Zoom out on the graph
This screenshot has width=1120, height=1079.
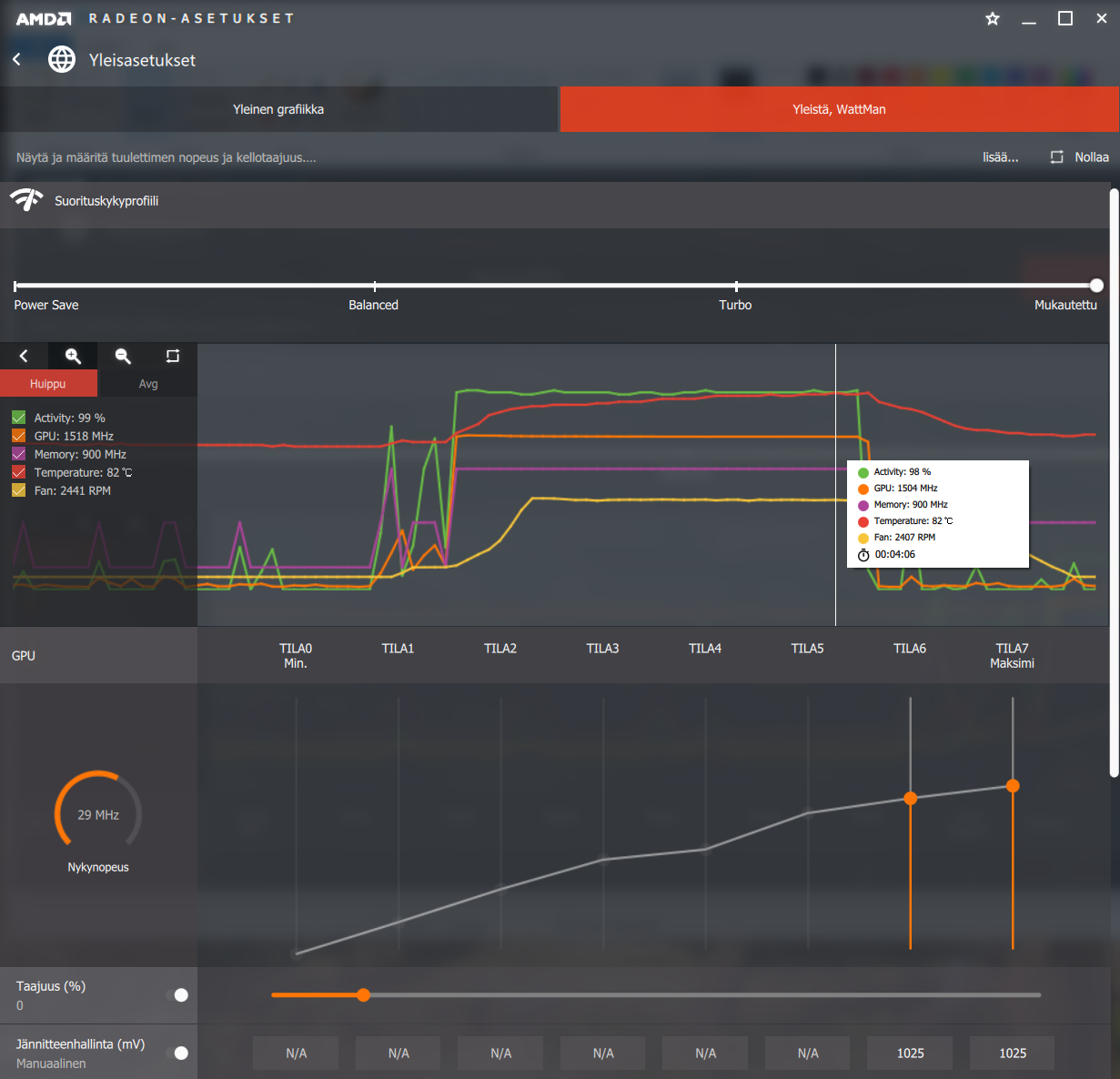click(123, 356)
